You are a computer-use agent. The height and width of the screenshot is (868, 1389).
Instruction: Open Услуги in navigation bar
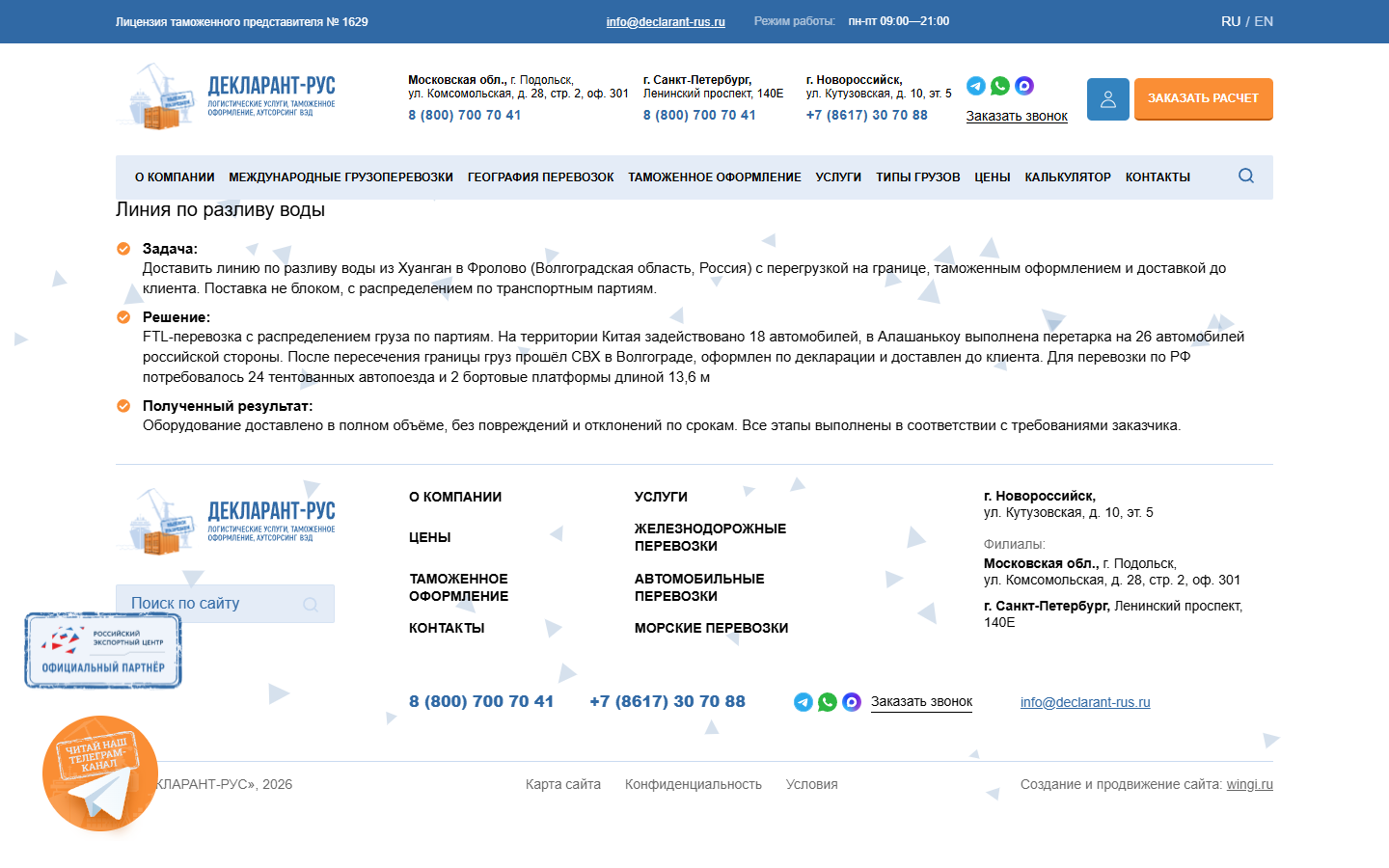point(838,177)
